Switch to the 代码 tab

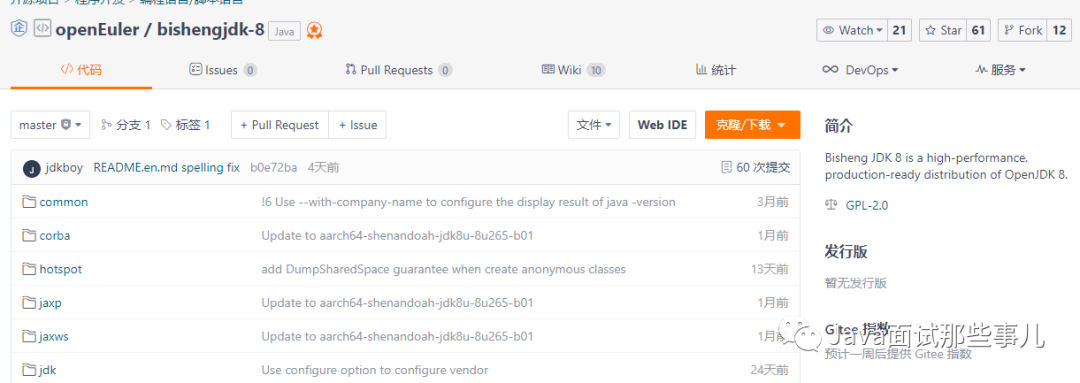pyautogui.click(x=81, y=70)
